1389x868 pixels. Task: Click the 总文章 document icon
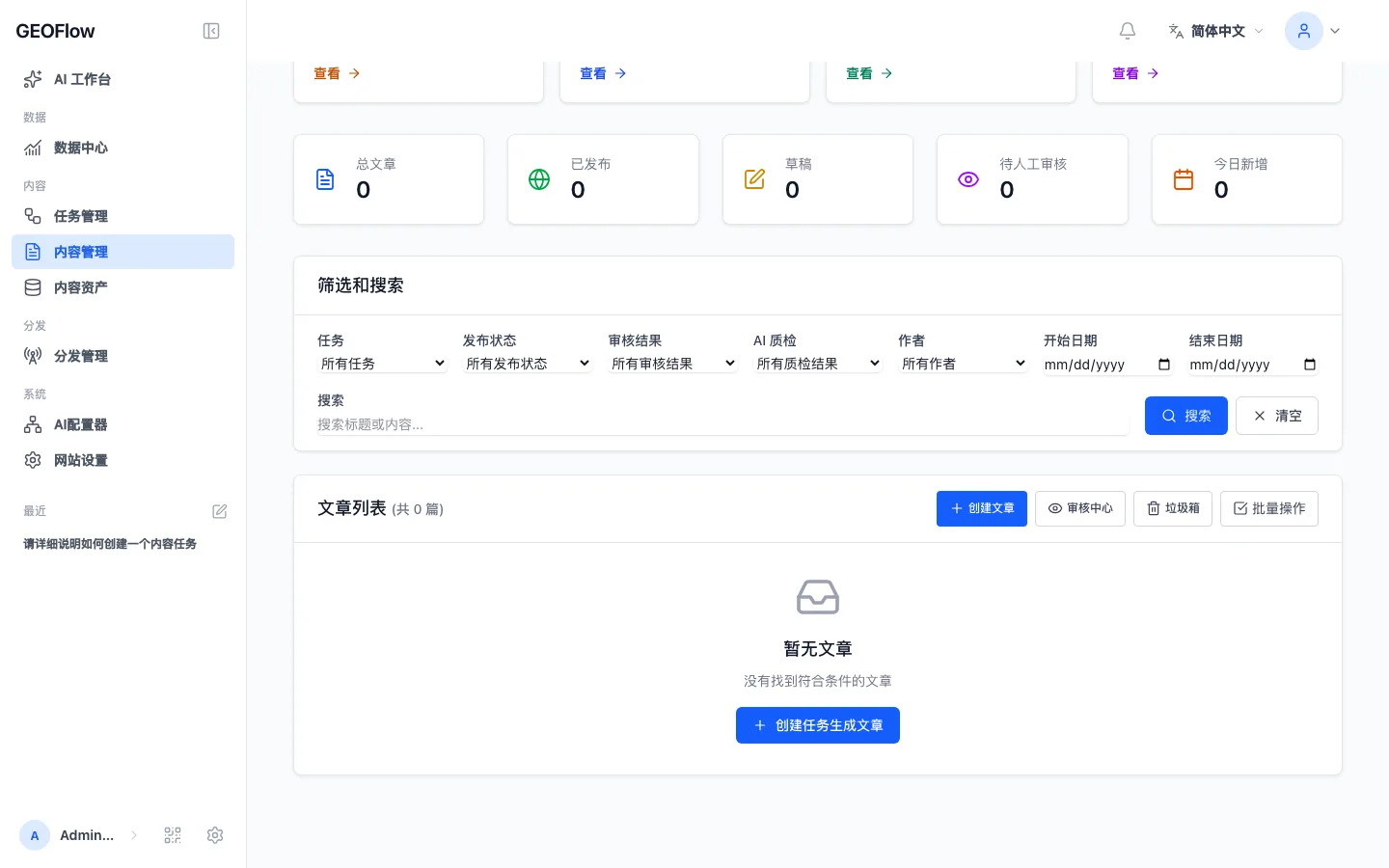pos(325,179)
